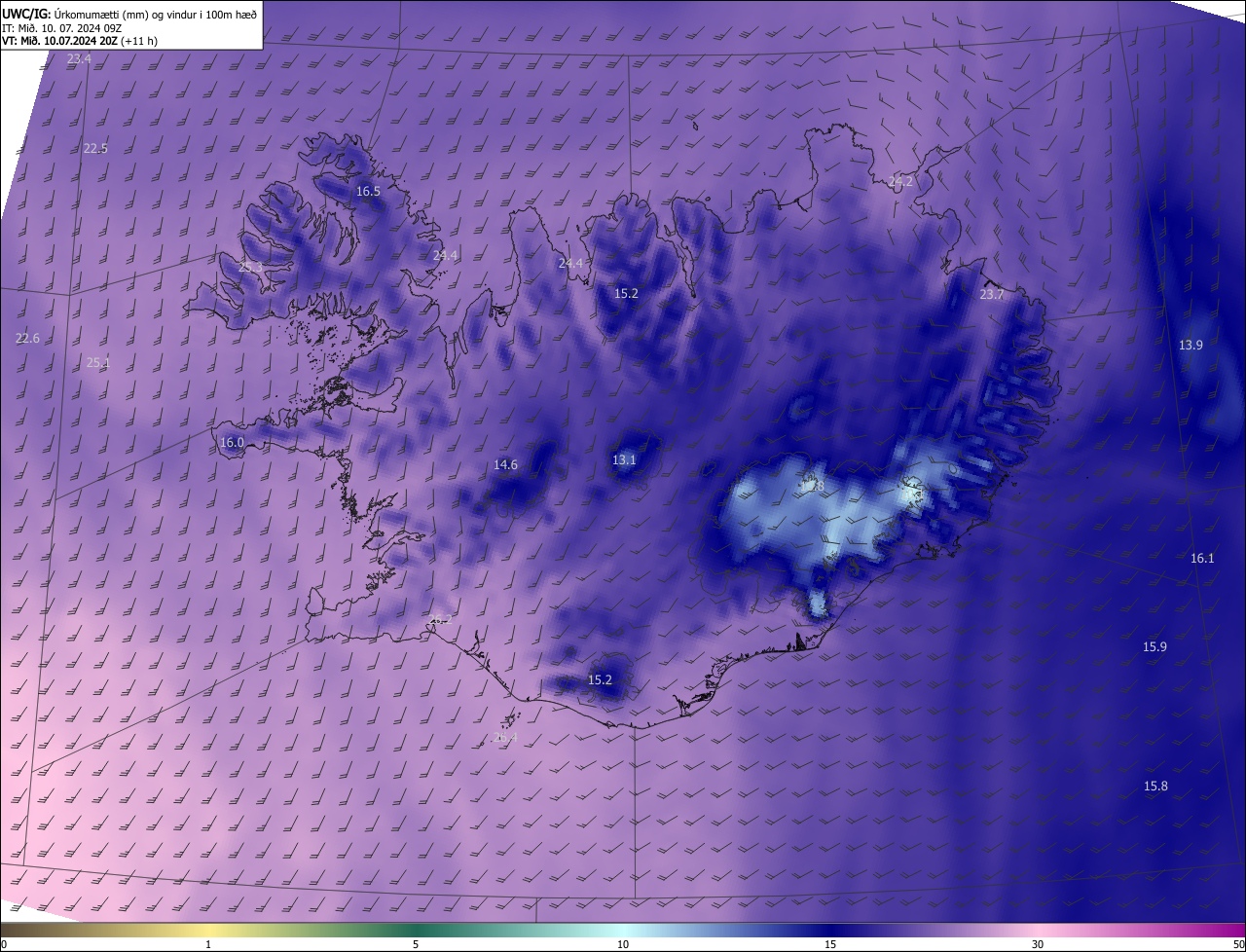The image size is (1246, 952).
Task: Click the 15.8 value label
Action: [1155, 787]
